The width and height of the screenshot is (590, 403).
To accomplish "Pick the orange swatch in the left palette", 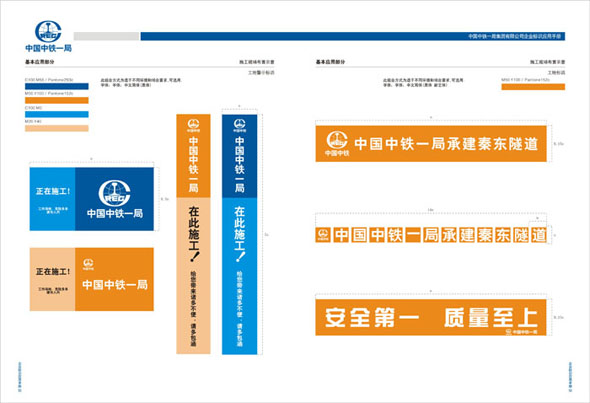I will coord(57,100).
